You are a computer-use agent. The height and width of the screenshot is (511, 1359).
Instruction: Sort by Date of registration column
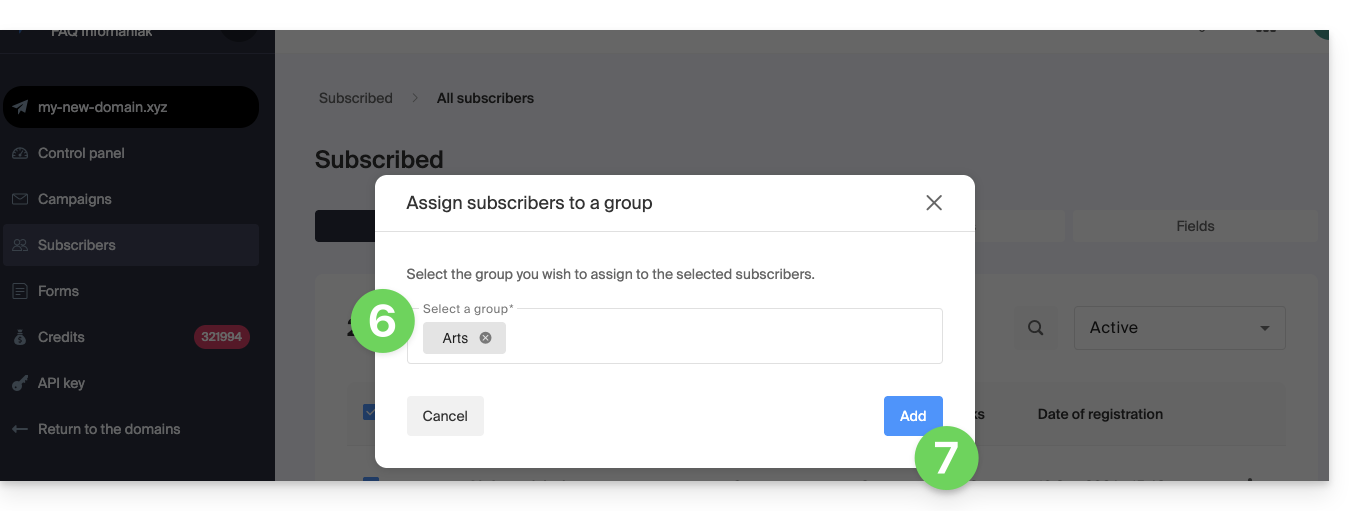click(1100, 414)
